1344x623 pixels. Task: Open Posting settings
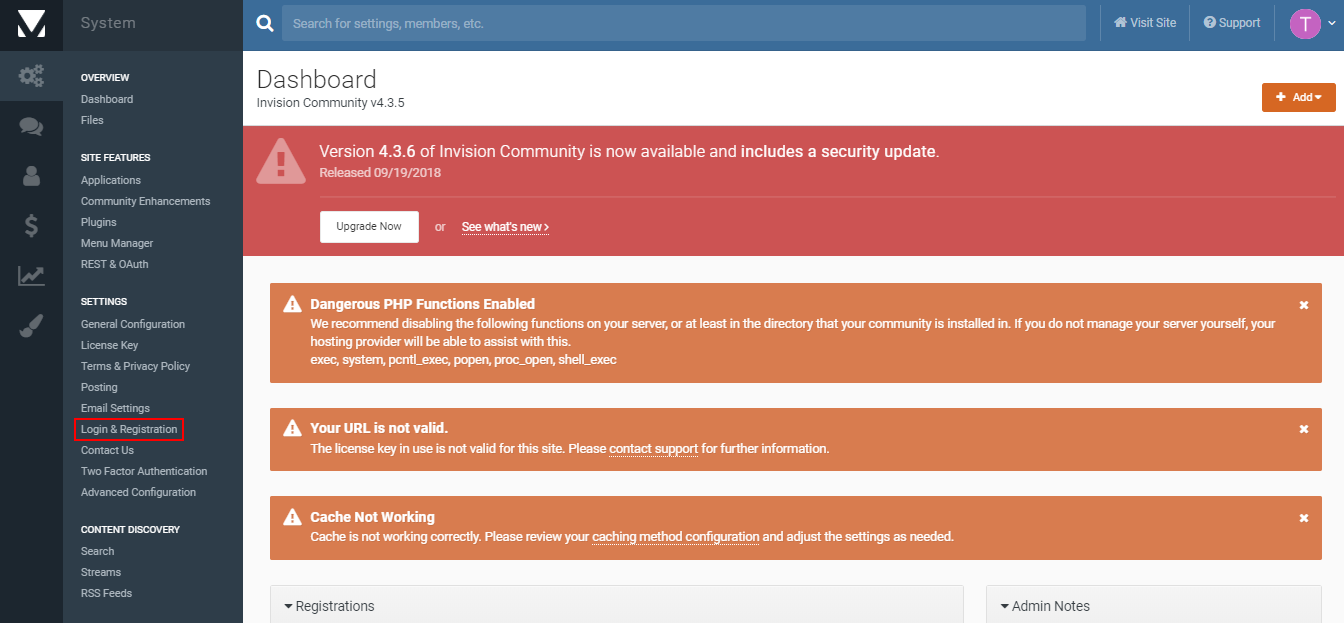99,387
